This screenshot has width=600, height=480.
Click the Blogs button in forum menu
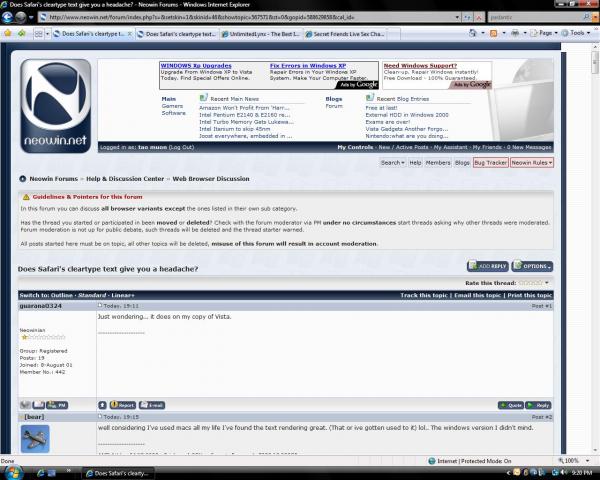[x=462, y=163]
